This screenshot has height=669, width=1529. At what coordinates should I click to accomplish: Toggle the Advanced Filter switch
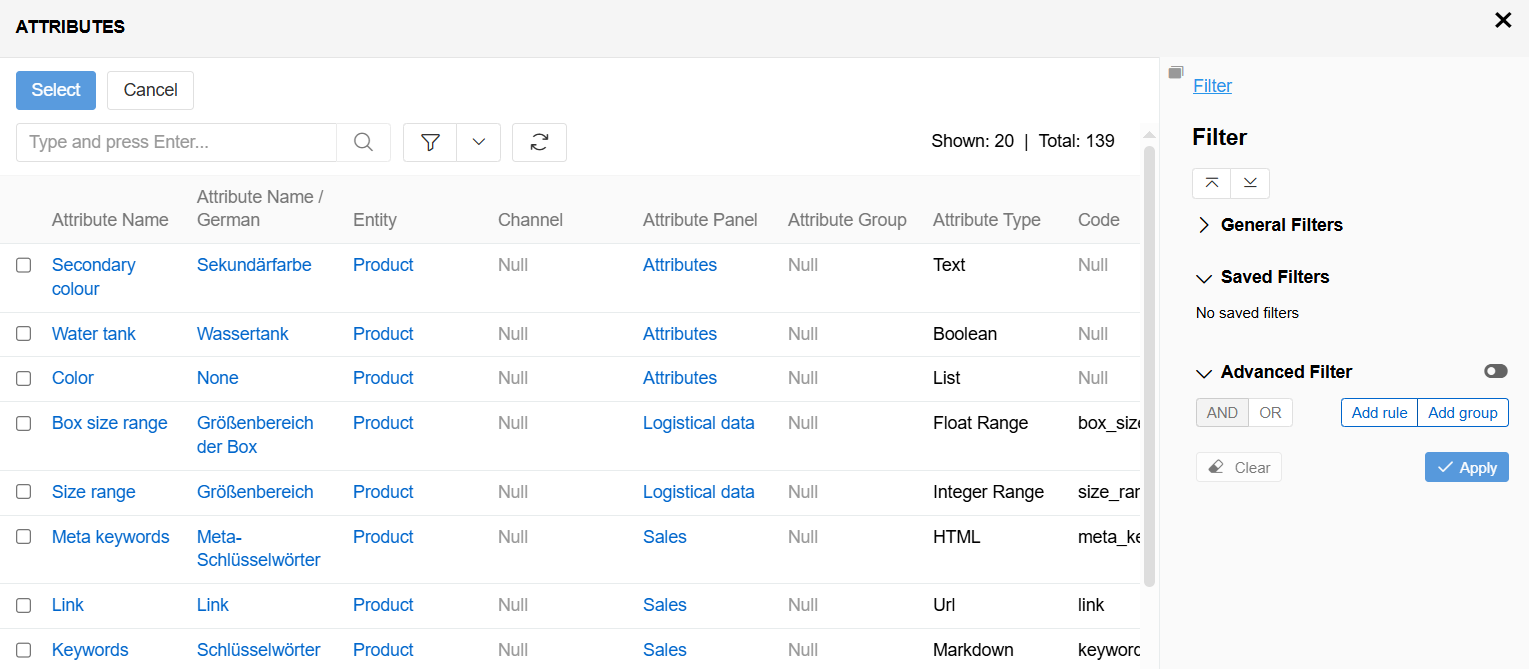(x=1495, y=371)
